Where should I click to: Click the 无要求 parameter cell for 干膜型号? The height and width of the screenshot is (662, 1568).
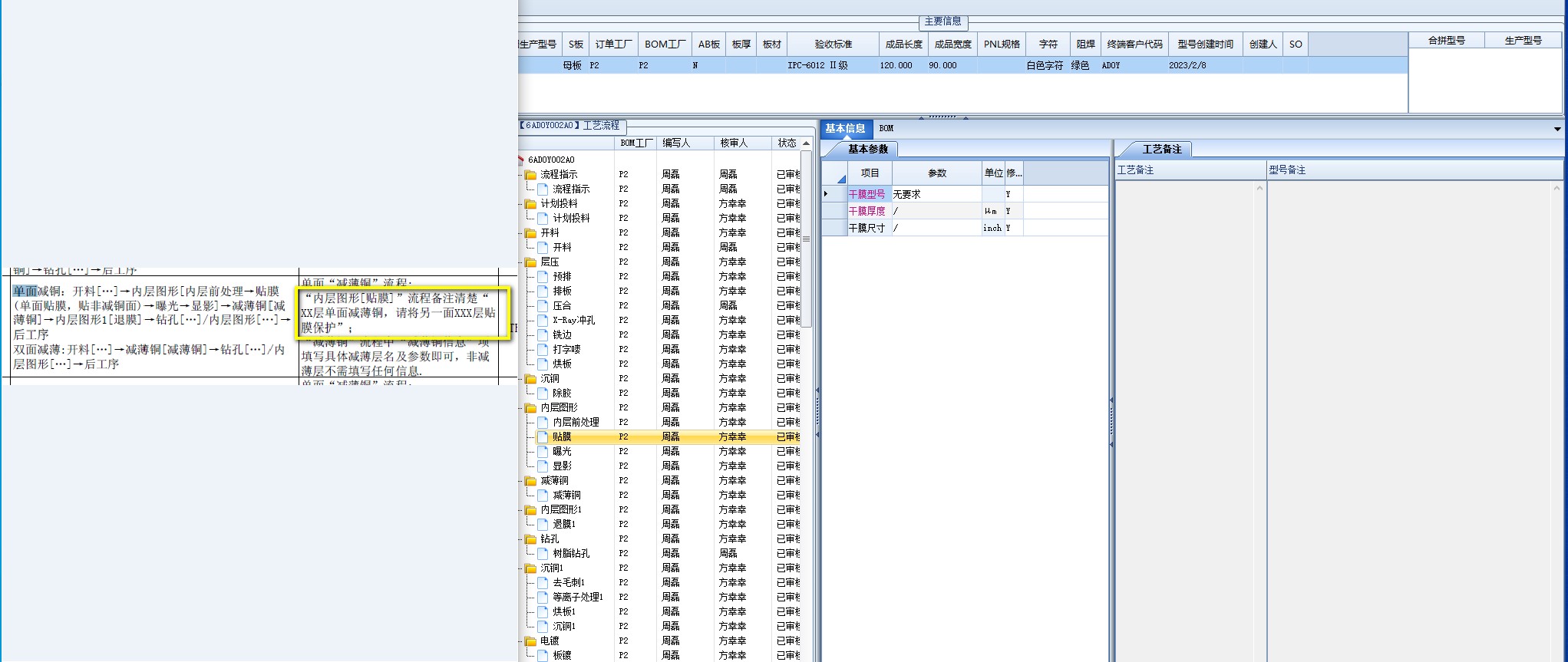tap(936, 195)
